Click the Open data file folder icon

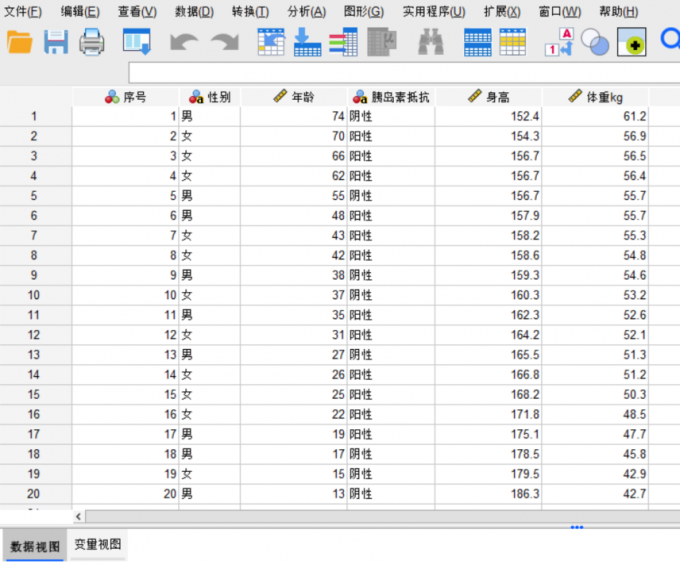coord(20,42)
